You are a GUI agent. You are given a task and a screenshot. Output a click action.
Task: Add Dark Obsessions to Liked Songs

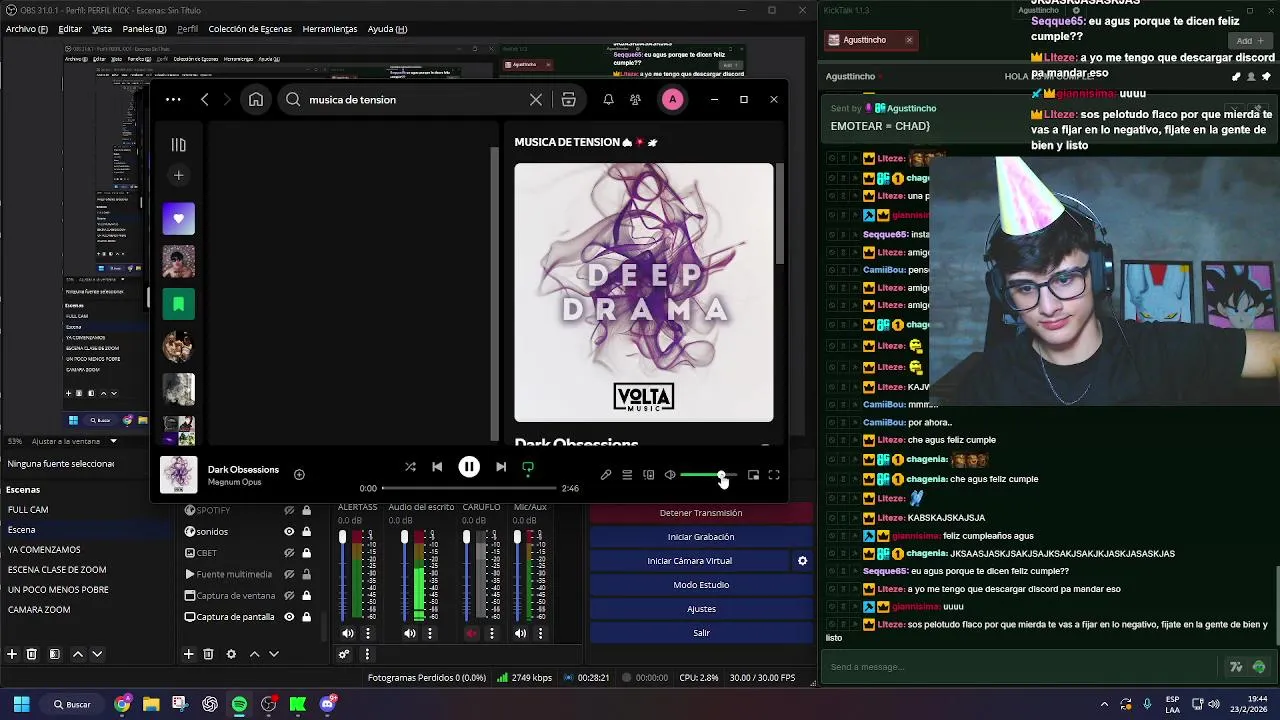click(x=299, y=475)
